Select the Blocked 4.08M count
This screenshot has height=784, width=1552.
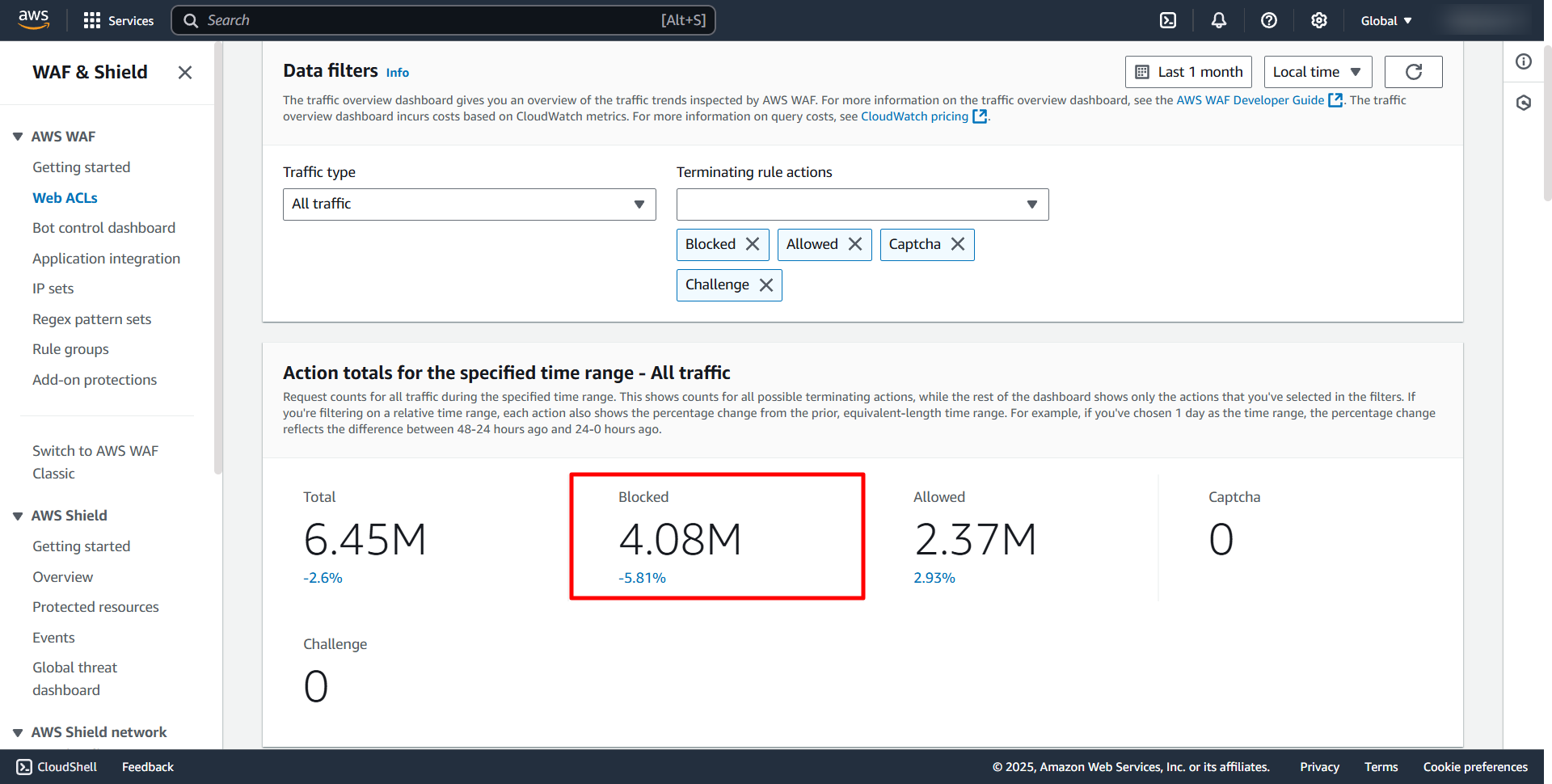point(680,539)
